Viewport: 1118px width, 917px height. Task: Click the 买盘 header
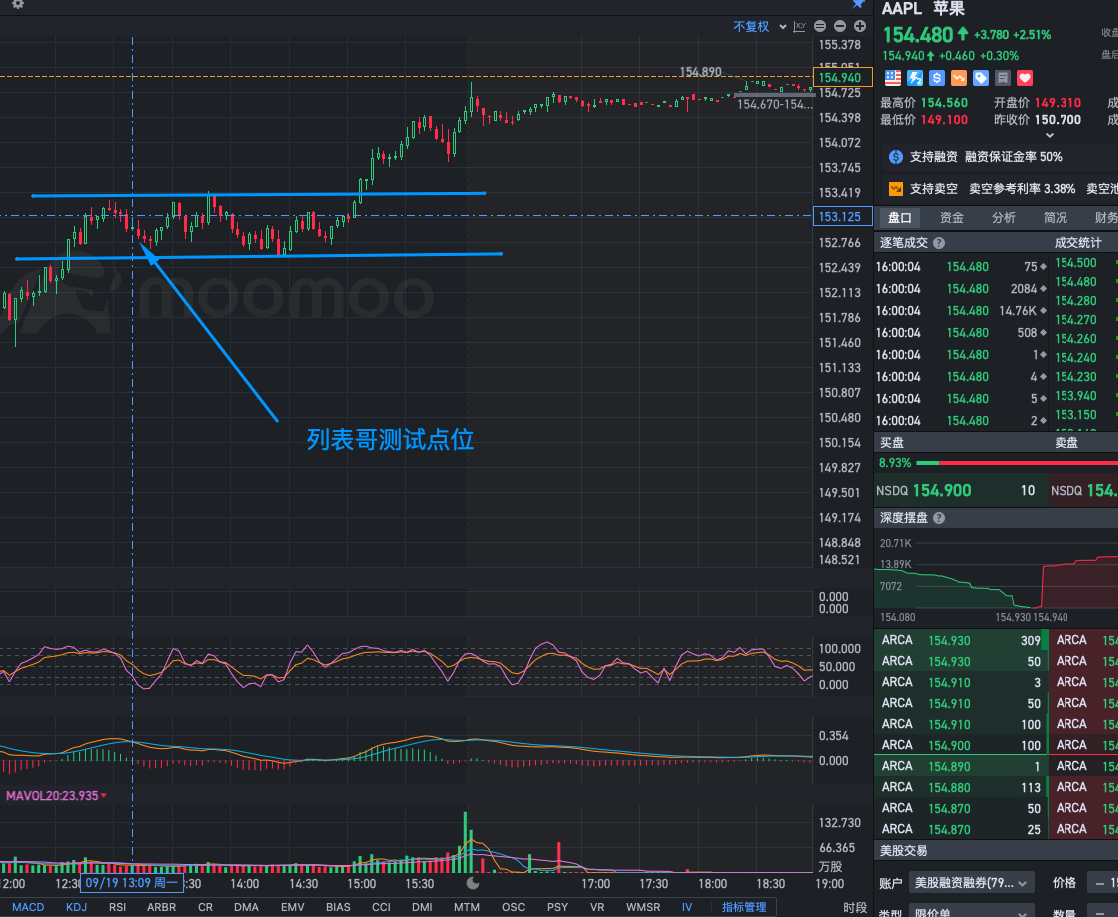pos(891,443)
